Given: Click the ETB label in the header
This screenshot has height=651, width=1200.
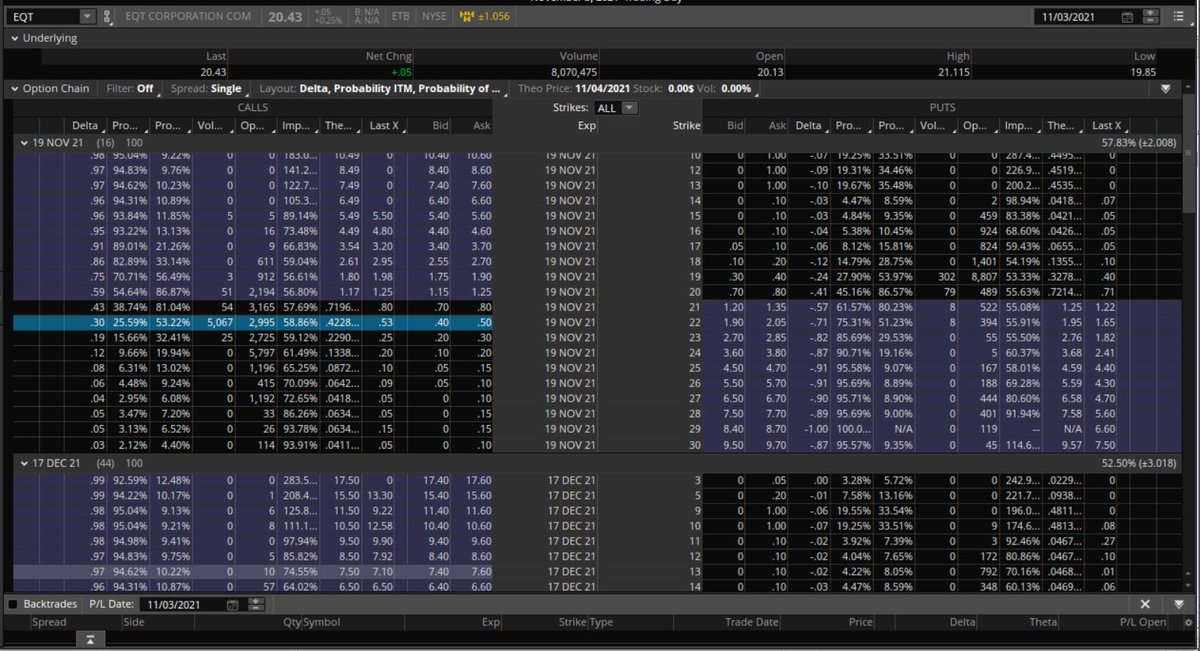Looking at the screenshot, I should pyautogui.click(x=400, y=17).
